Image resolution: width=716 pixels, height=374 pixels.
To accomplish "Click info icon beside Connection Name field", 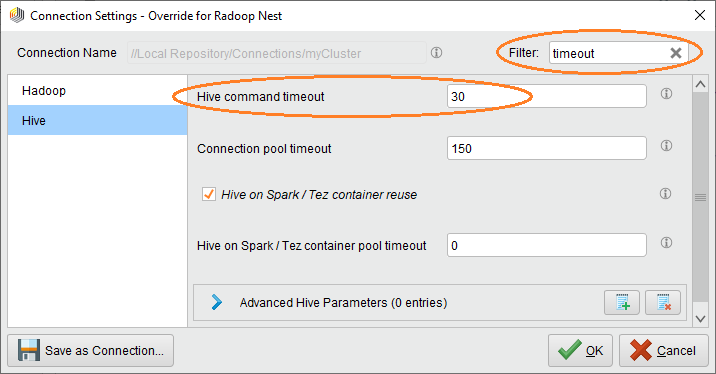I will click(x=437, y=53).
